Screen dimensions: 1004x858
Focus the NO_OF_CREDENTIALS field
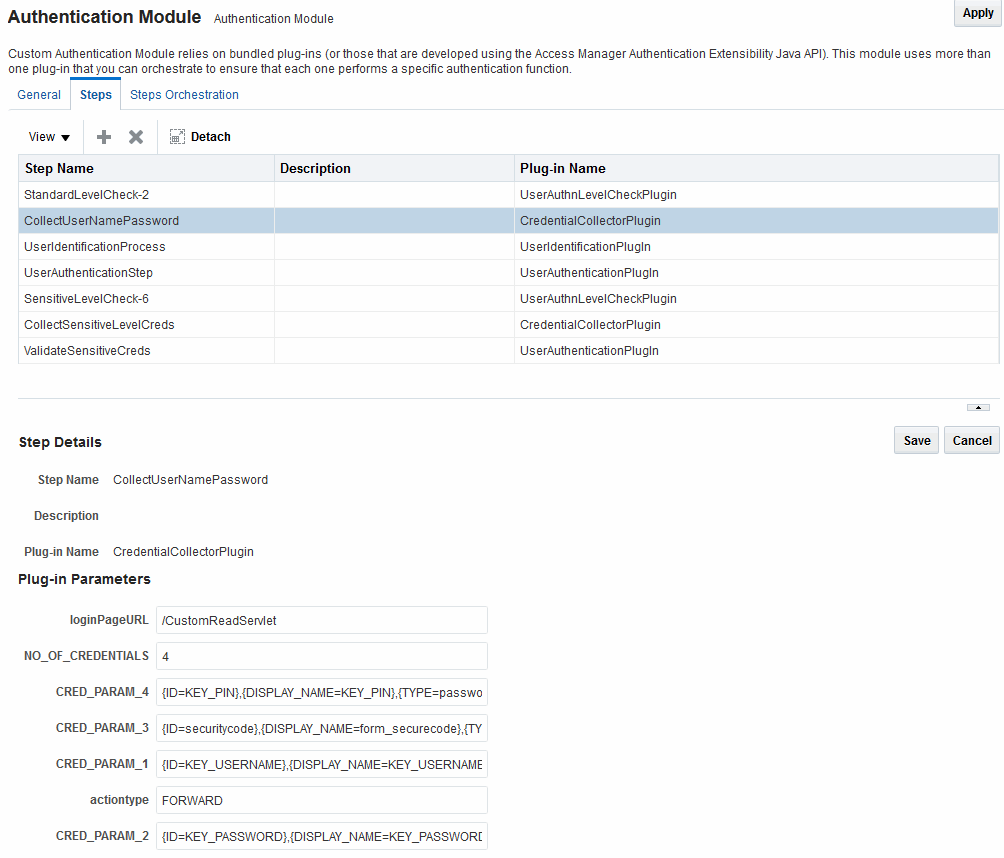coord(321,656)
